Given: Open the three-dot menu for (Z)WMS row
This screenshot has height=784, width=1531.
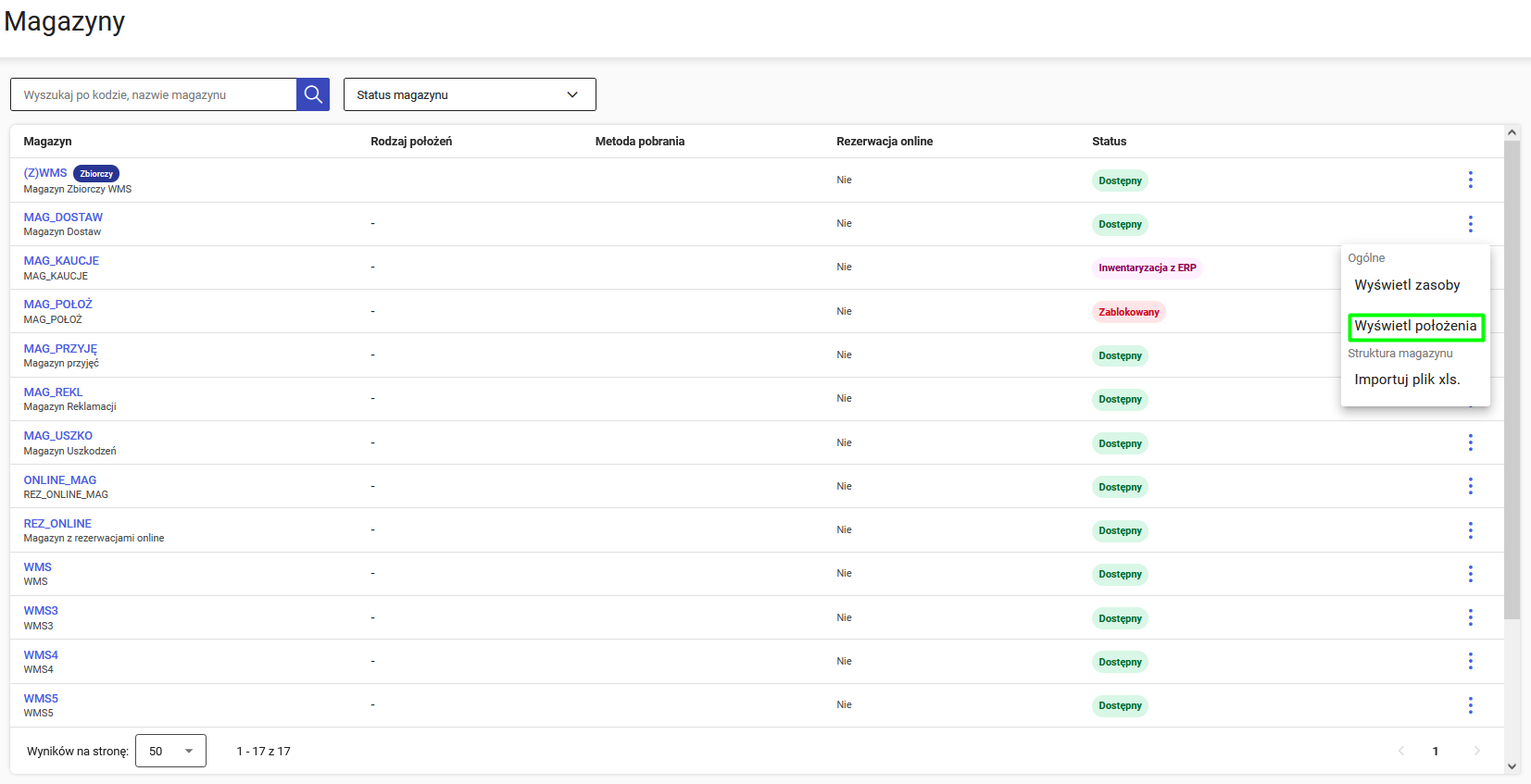Looking at the screenshot, I should click(1470, 180).
